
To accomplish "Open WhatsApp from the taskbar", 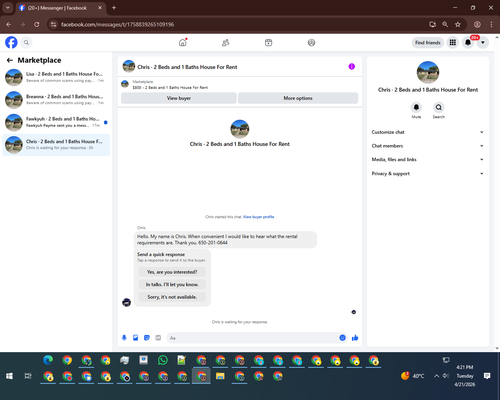I will pos(163,360).
